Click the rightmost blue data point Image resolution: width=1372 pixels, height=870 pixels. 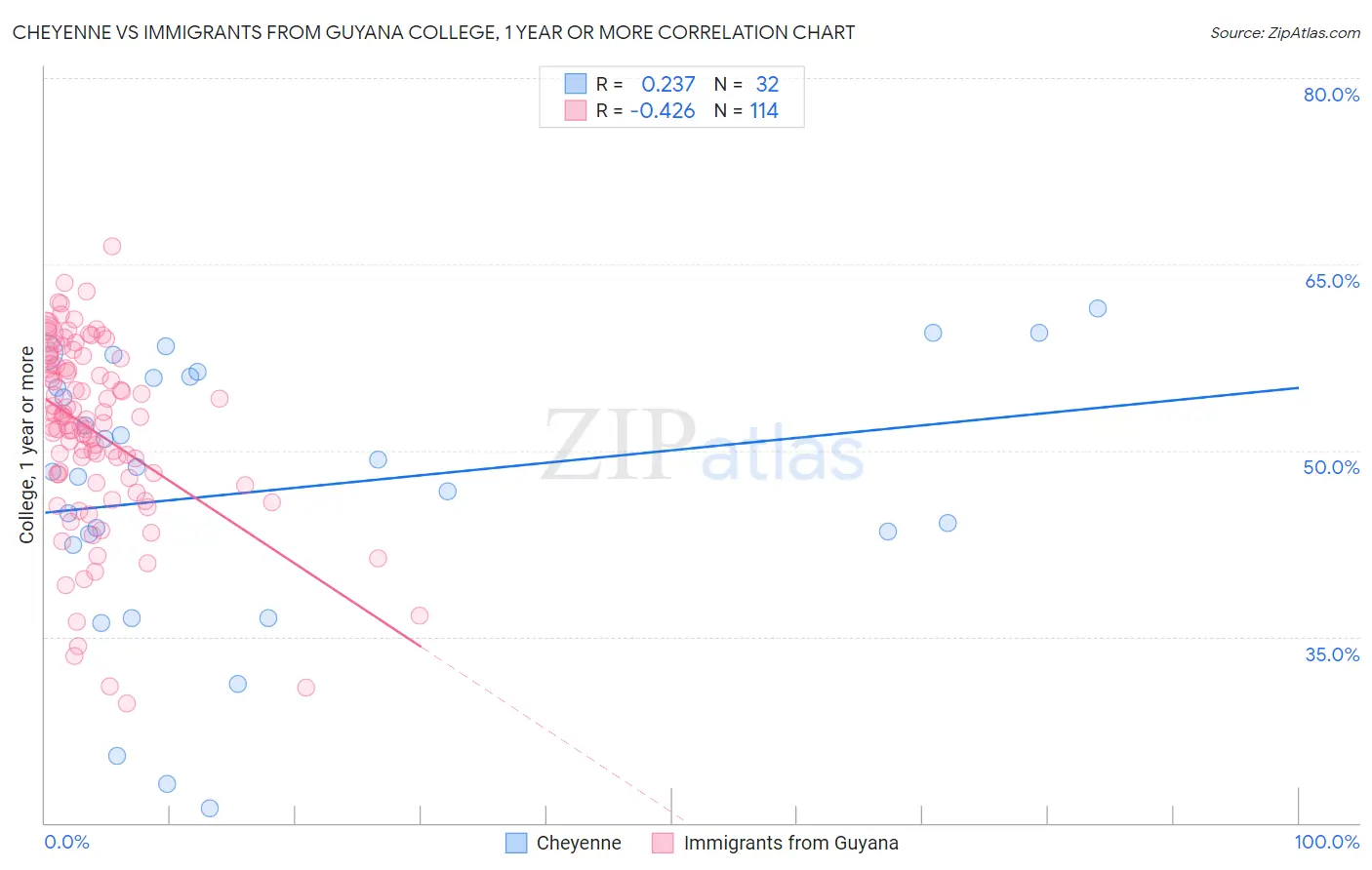(x=1098, y=308)
